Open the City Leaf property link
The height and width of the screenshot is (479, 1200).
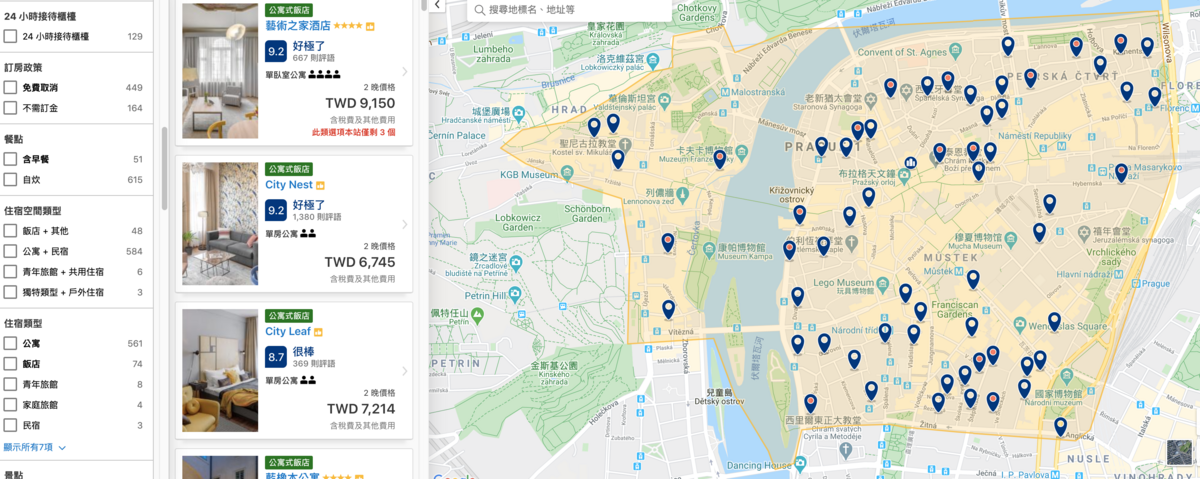(288, 332)
